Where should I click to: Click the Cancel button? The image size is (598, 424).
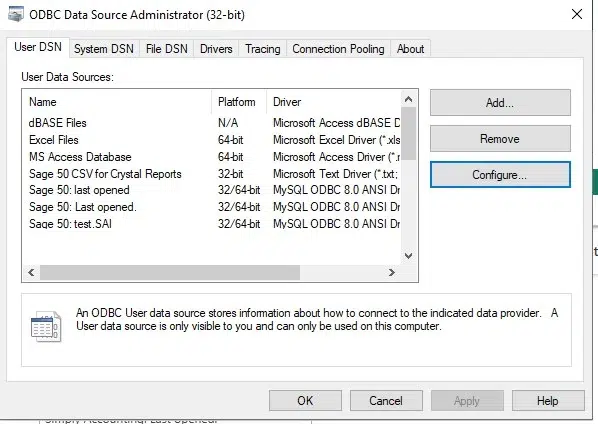386,401
